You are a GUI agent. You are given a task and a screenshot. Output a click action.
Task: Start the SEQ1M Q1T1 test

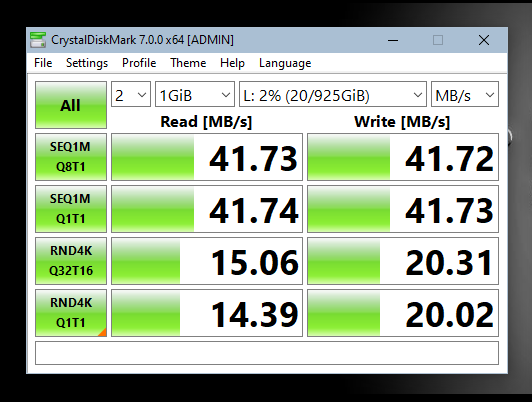tap(71, 209)
